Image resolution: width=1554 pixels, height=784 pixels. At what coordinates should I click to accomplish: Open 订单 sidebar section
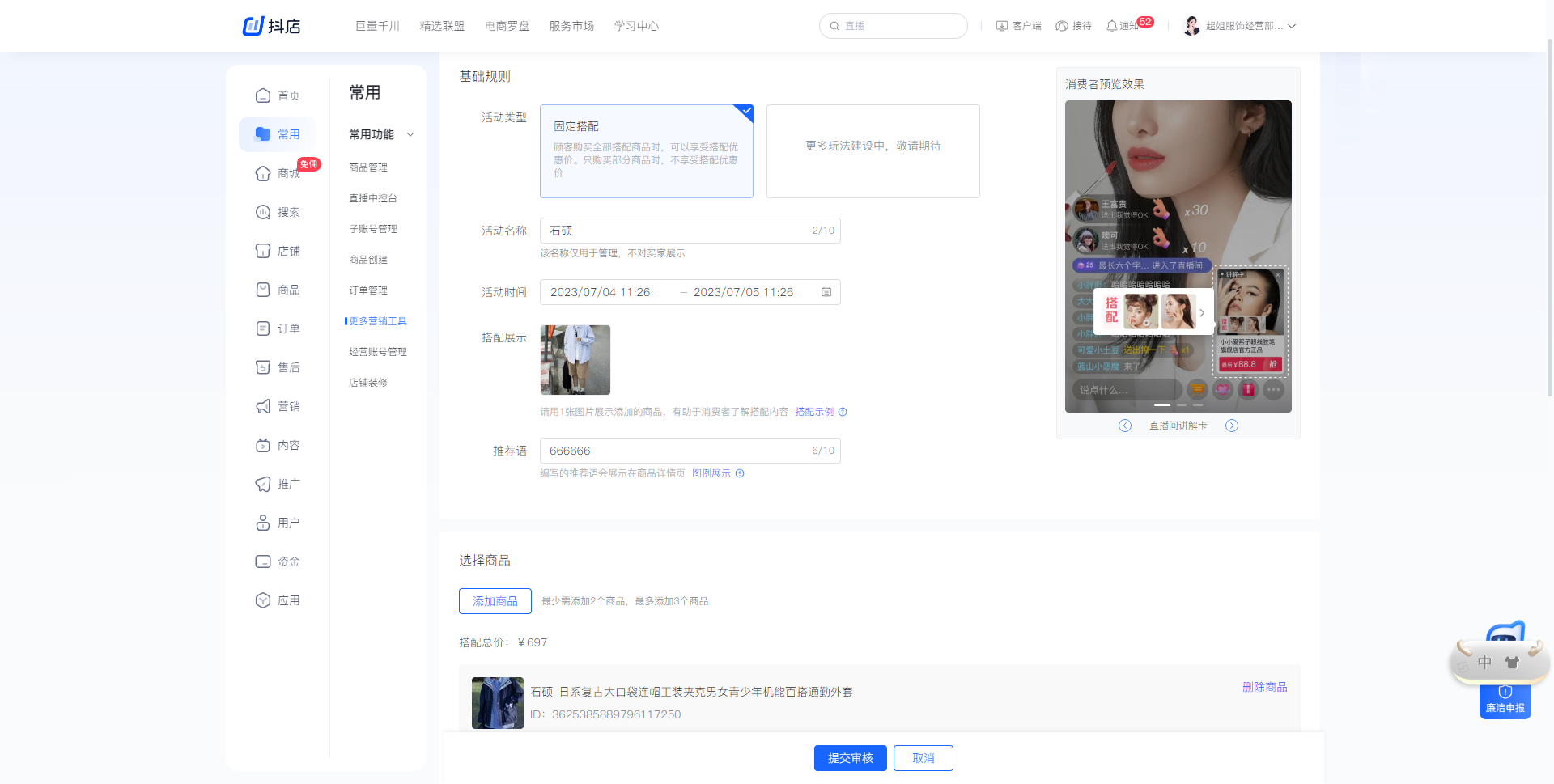[x=278, y=328]
